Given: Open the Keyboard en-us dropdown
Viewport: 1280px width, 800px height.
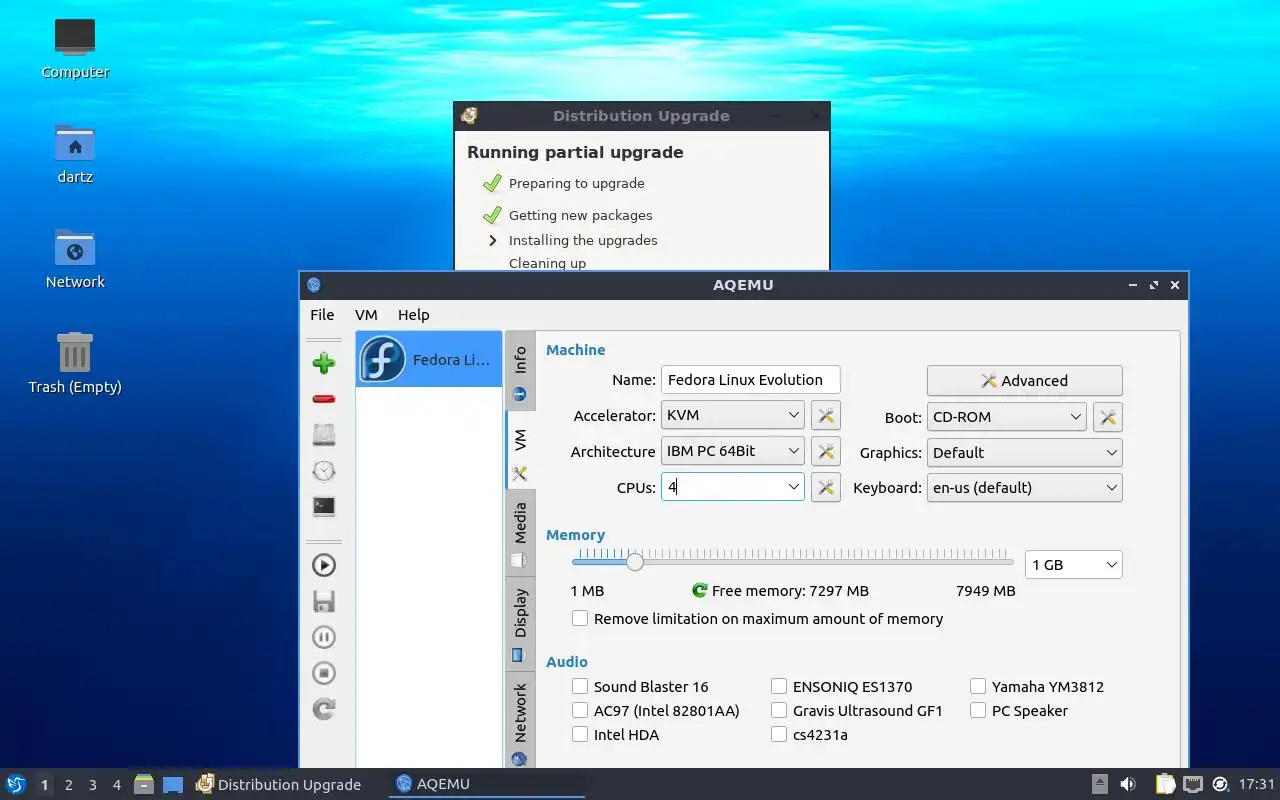Looking at the screenshot, I should tap(1025, 487).
